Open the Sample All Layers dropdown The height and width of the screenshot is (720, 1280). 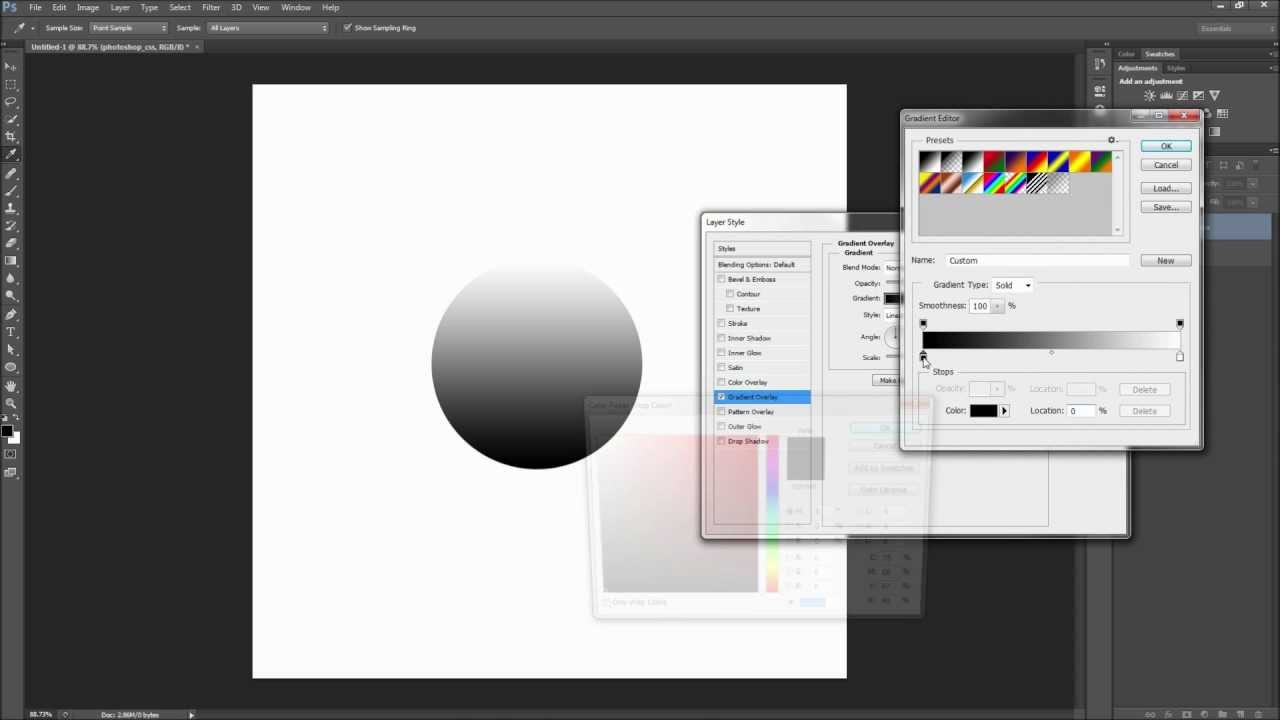pos(268,28)
